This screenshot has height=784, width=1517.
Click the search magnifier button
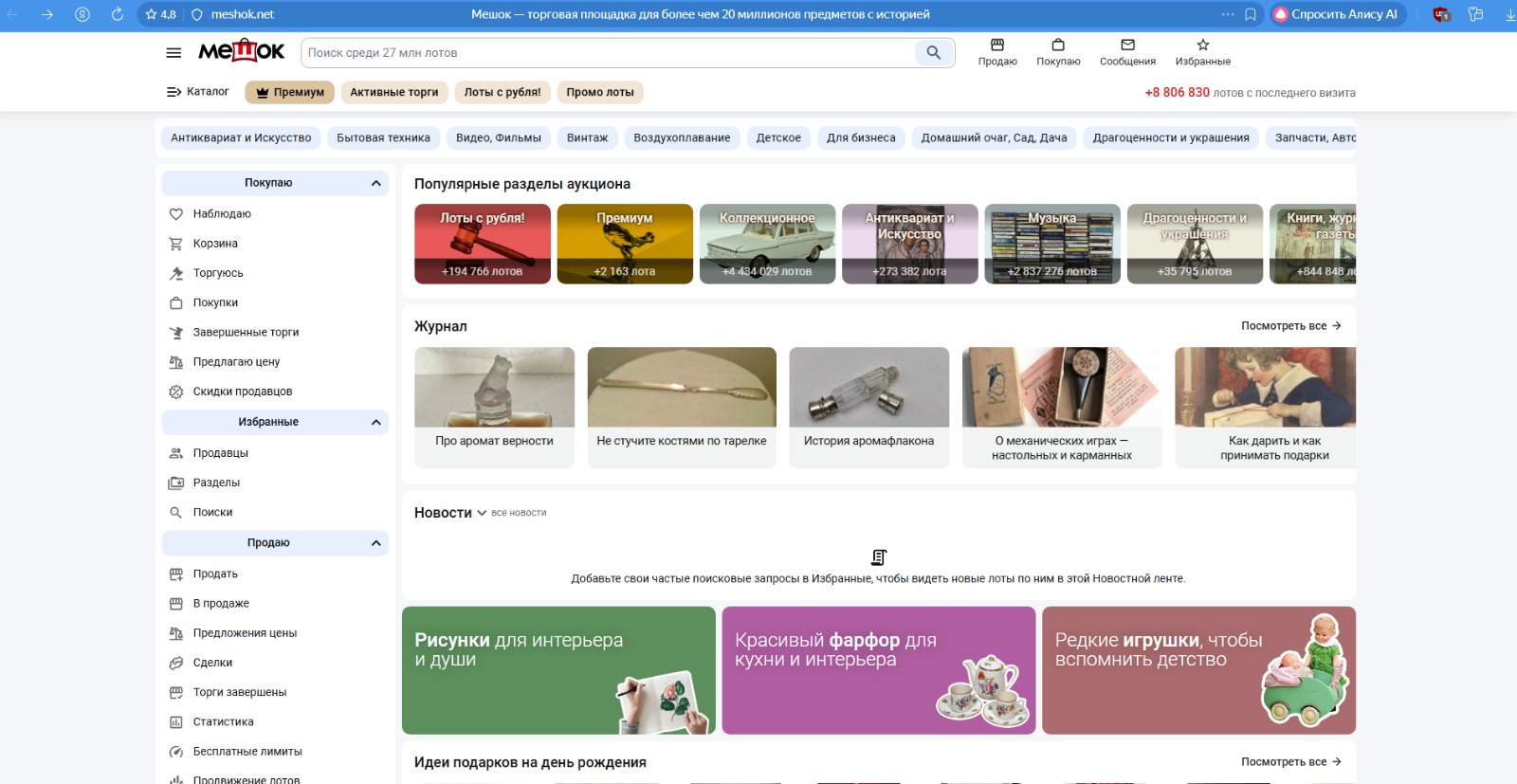(933, 53)
